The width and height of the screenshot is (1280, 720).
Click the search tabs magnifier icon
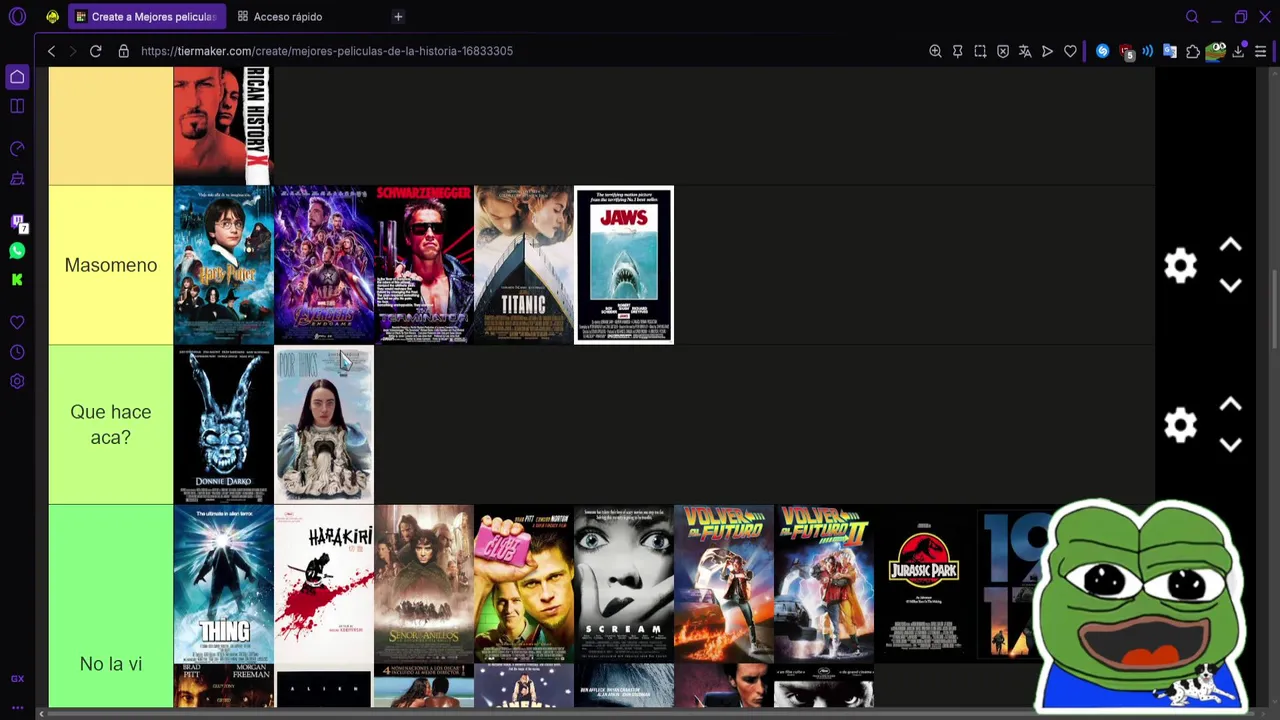tap(1192, 17)
